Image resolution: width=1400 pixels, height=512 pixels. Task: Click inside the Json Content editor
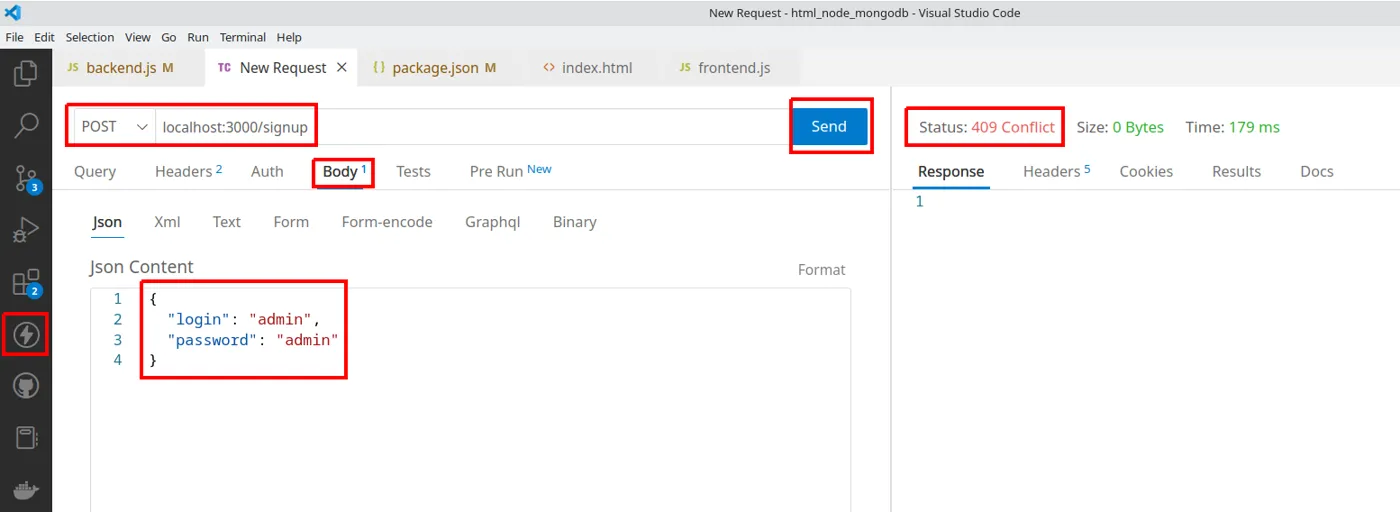point(470,400)
